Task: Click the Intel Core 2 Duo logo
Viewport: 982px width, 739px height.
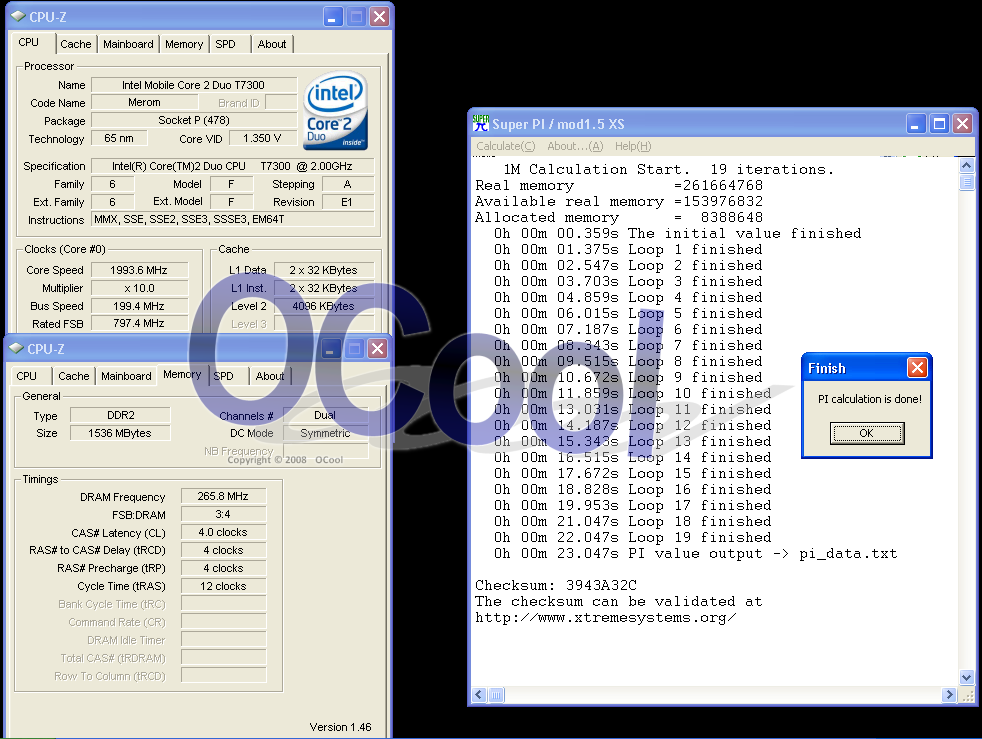Action: tap(336, 111)
